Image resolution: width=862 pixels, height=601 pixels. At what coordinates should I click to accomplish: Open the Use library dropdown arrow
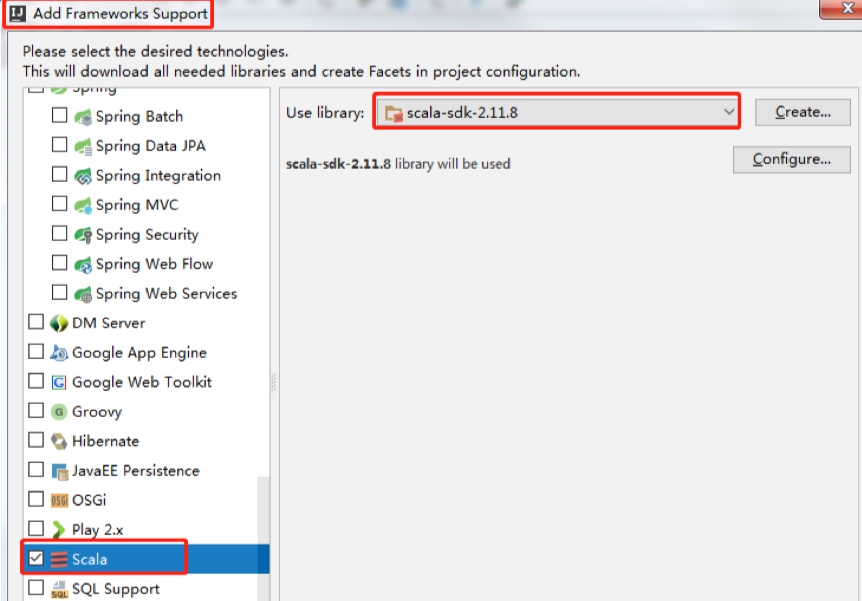point(728,112)
